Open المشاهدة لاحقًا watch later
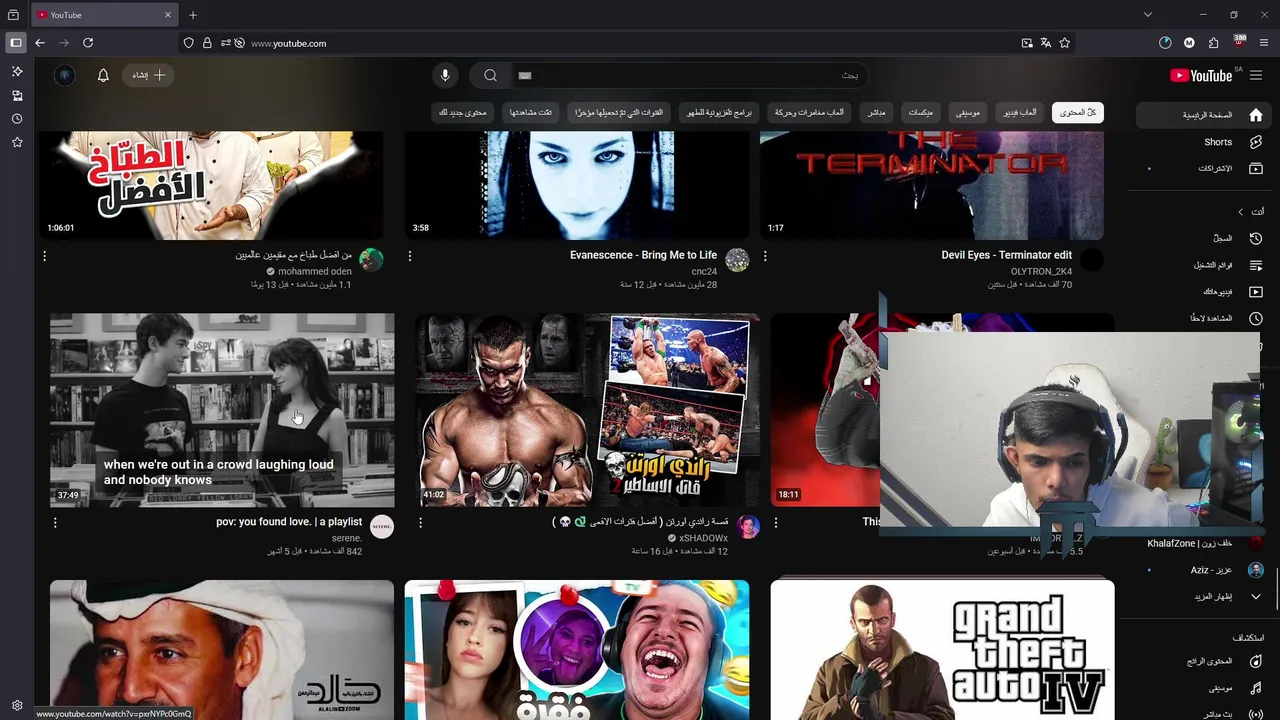Image resolution: width=1280 pixels, height=720 pixels. coord(1205,318)
